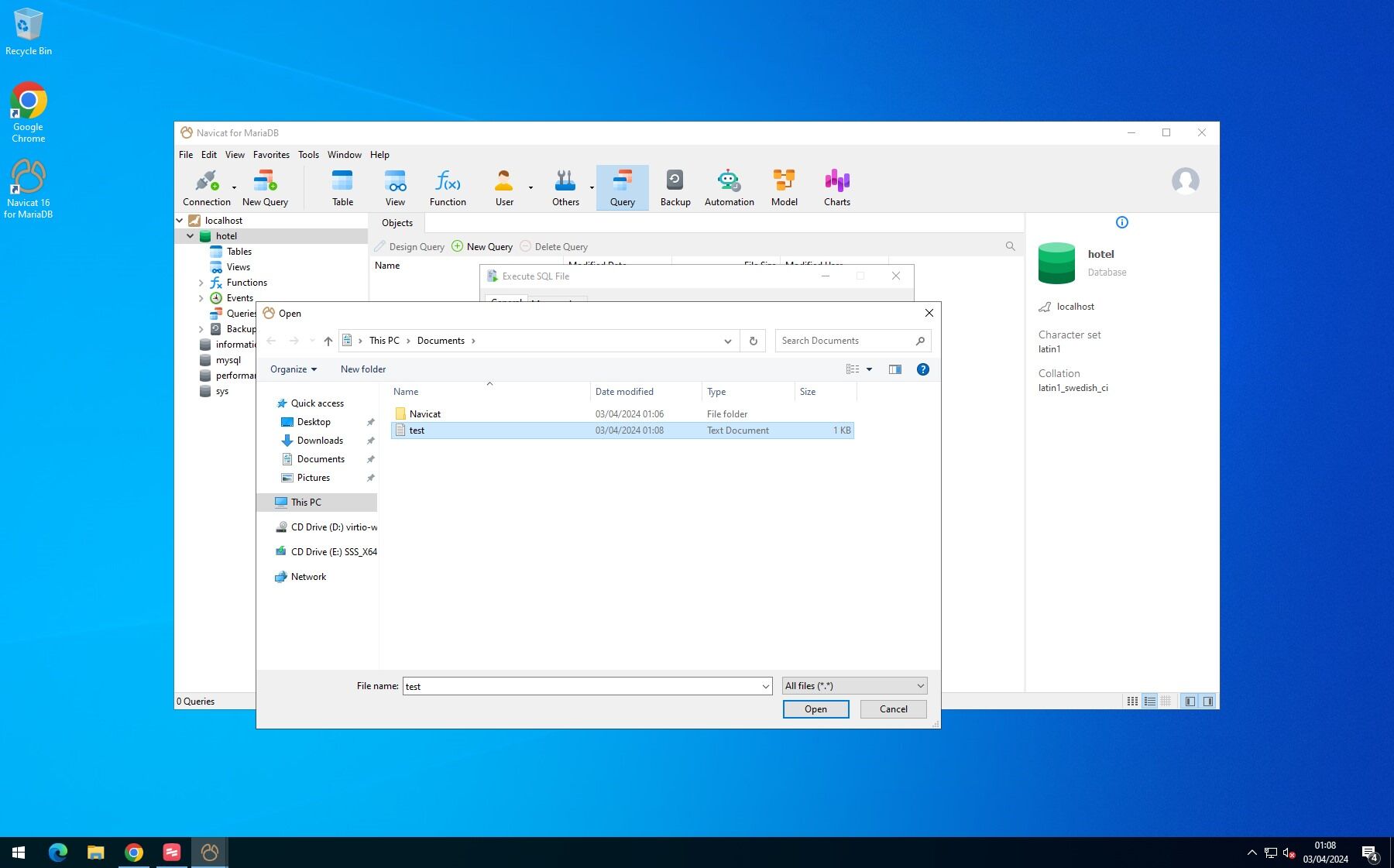Viewport: 1394px width, 868px height.
Task: Toggle the preview pane button
Action: pyautogui.click(x=894, y=369)
